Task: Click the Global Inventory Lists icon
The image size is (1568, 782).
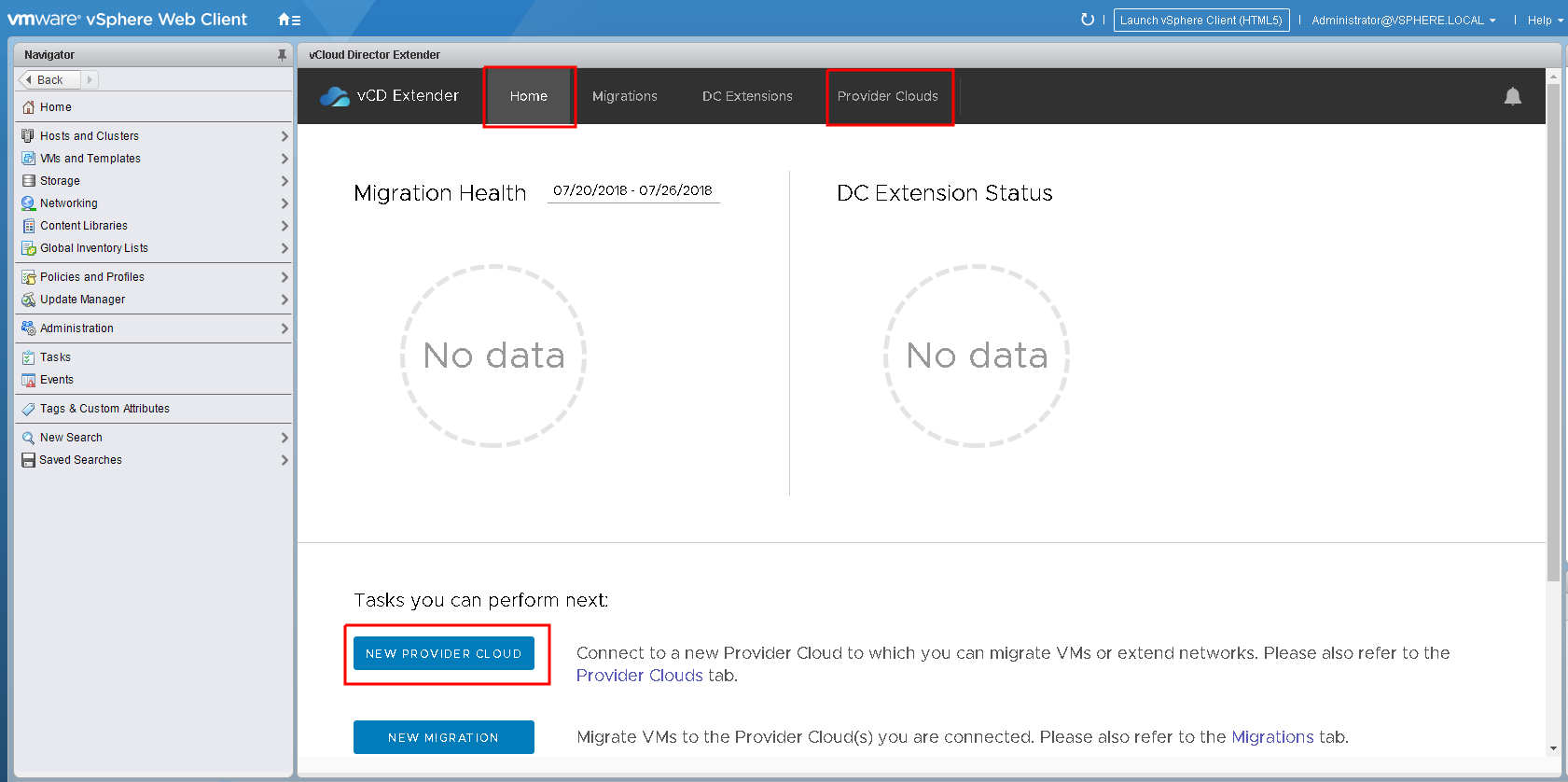Action: pyautogui.click(x=28, y=248)
